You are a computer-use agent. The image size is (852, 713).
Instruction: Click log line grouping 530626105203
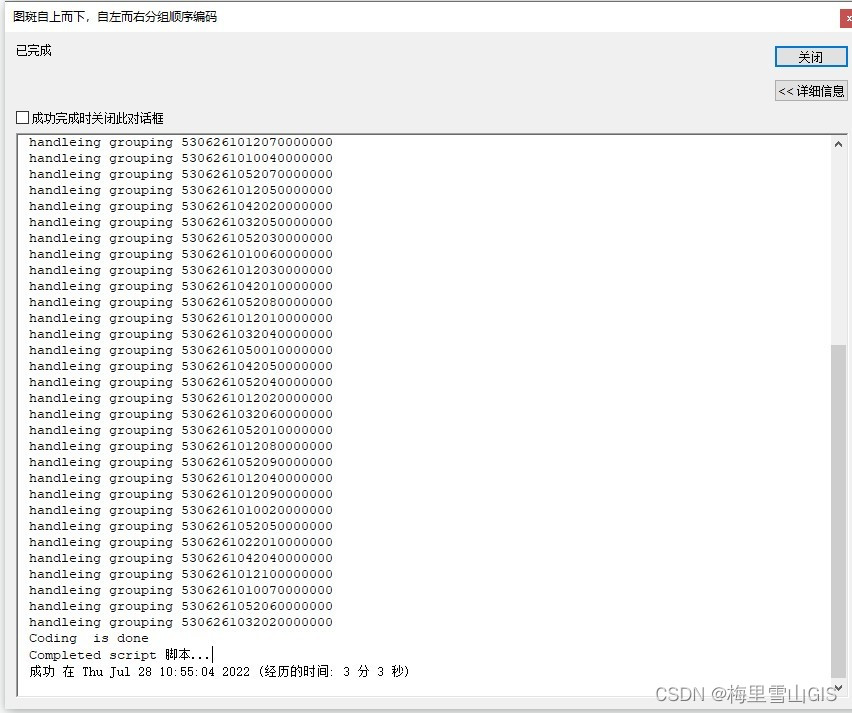(180, 238)
